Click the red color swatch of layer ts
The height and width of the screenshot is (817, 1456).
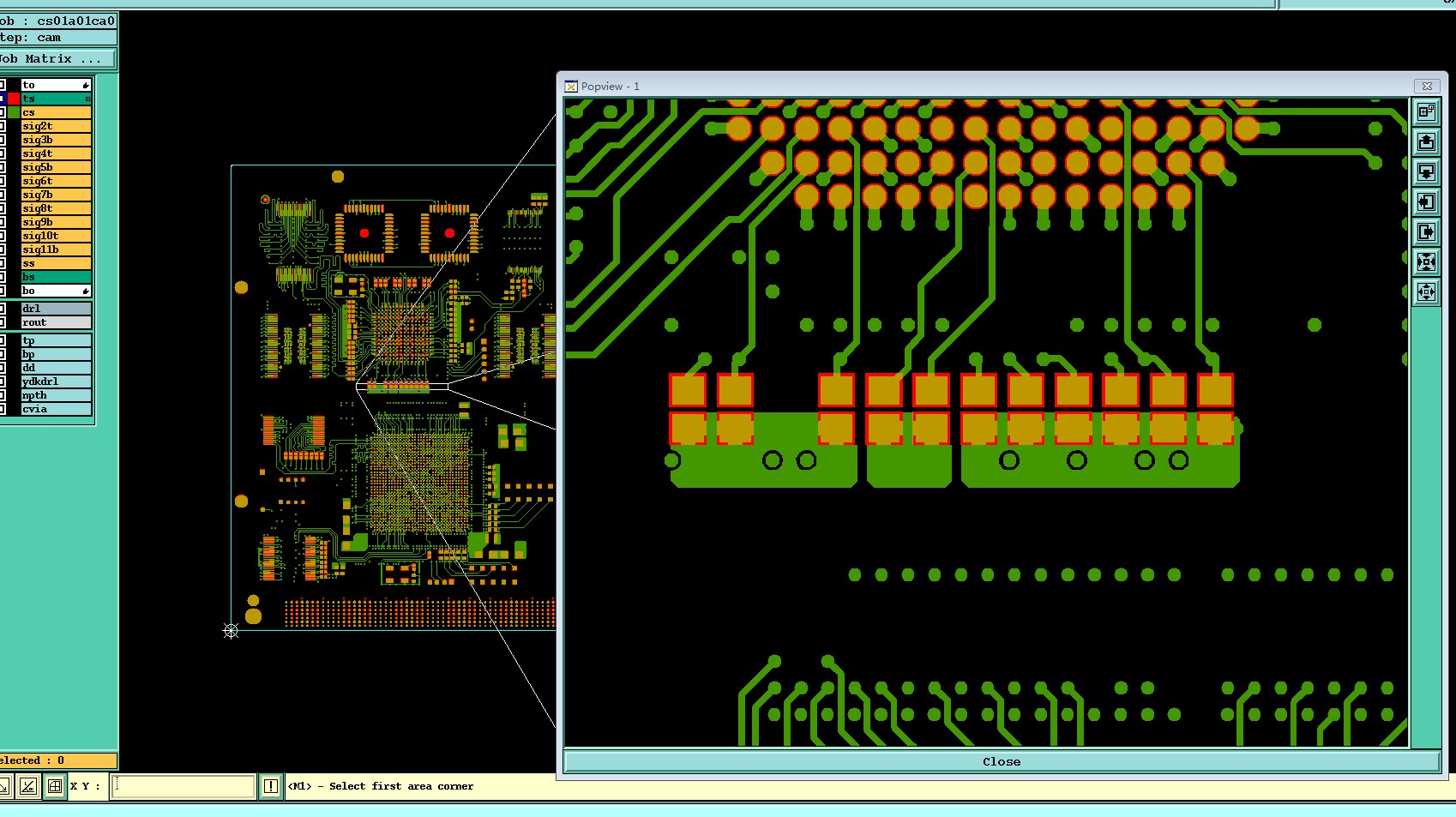tap(14, 99)
